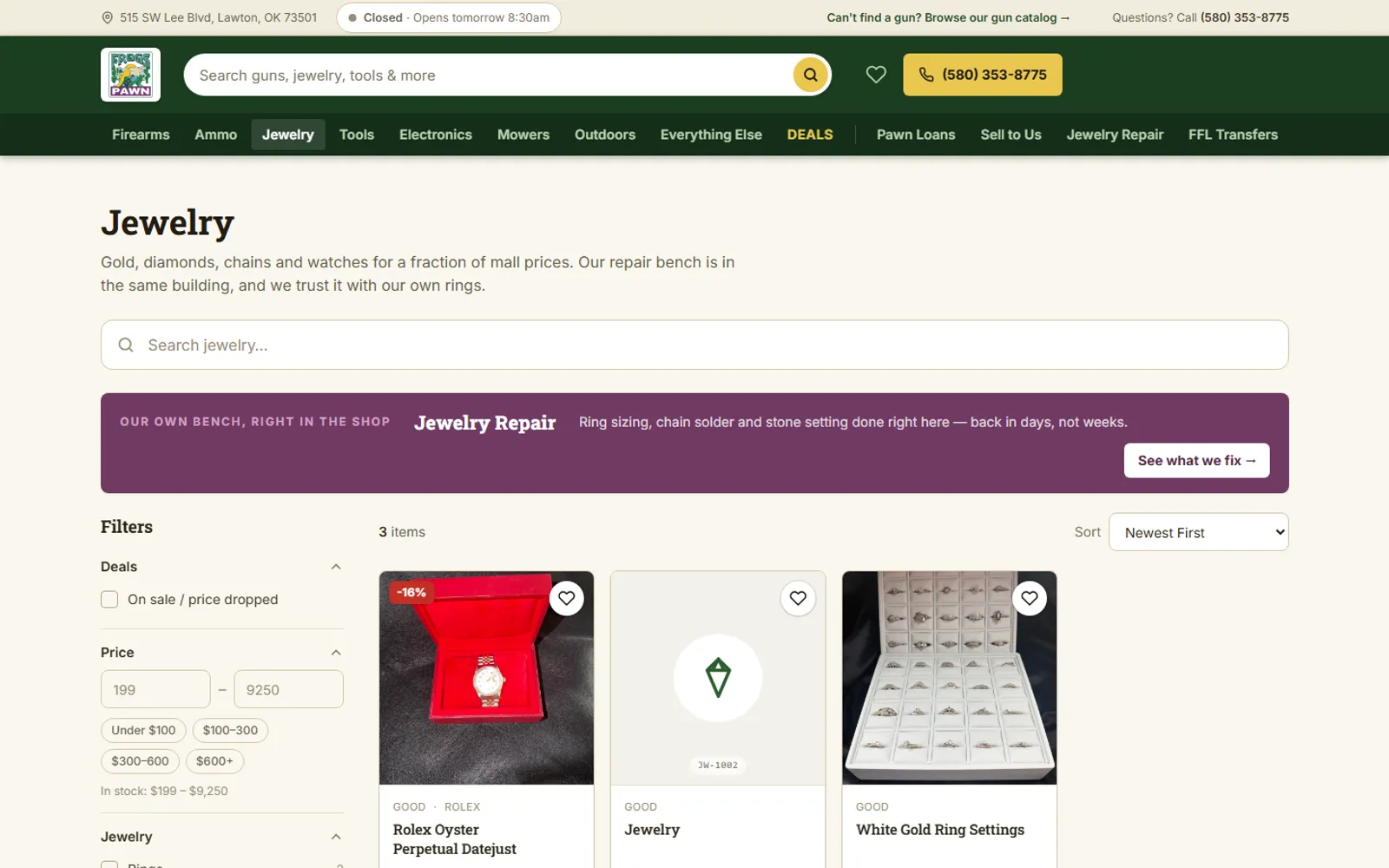Favorite the JW-1002 Jewelry item

coord(798,598)
